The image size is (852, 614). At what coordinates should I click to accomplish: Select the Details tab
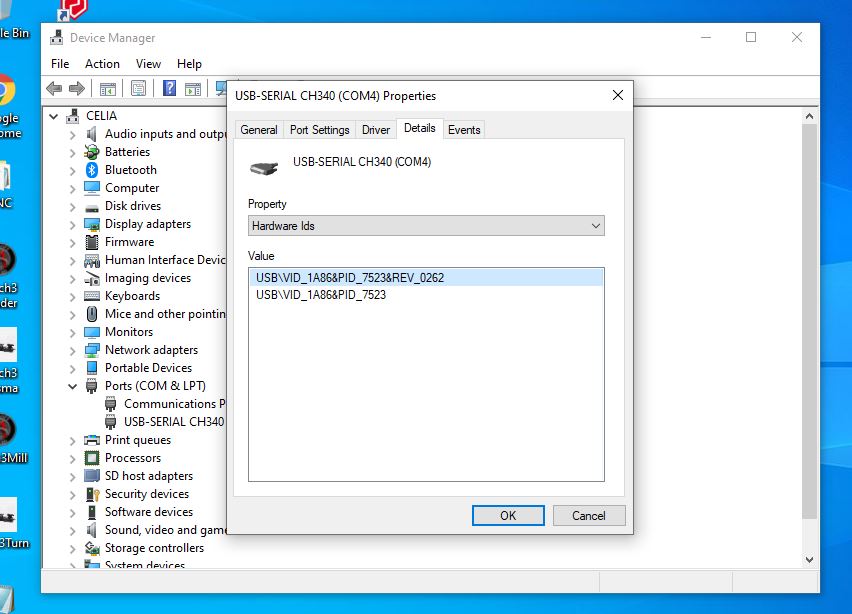pyautogui.click(x=419, y=128)
